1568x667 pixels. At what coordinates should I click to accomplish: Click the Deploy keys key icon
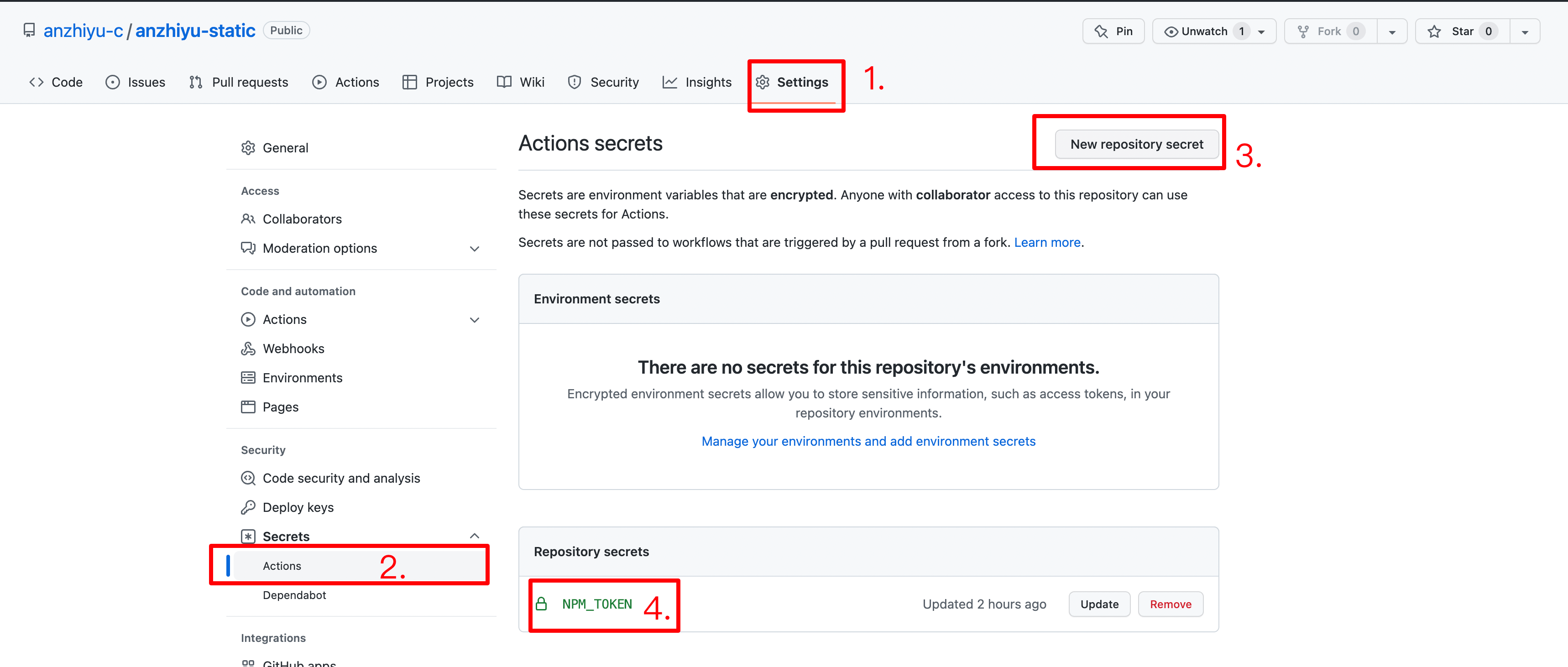coord(248,508)
